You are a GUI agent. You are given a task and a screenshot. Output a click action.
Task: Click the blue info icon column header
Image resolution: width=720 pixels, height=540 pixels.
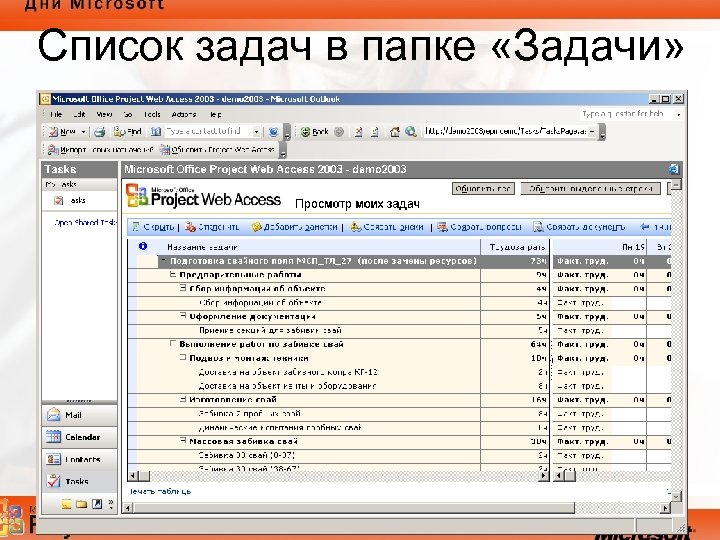pyautogui.click(x=143, y=246)
